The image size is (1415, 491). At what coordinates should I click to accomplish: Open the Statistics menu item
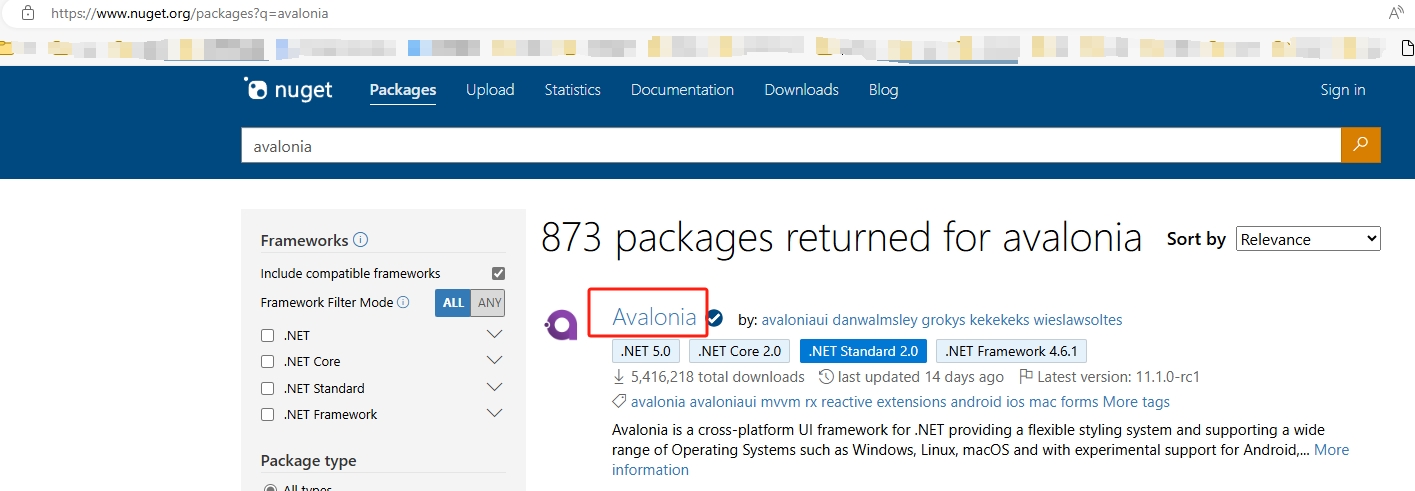(572, 90)
